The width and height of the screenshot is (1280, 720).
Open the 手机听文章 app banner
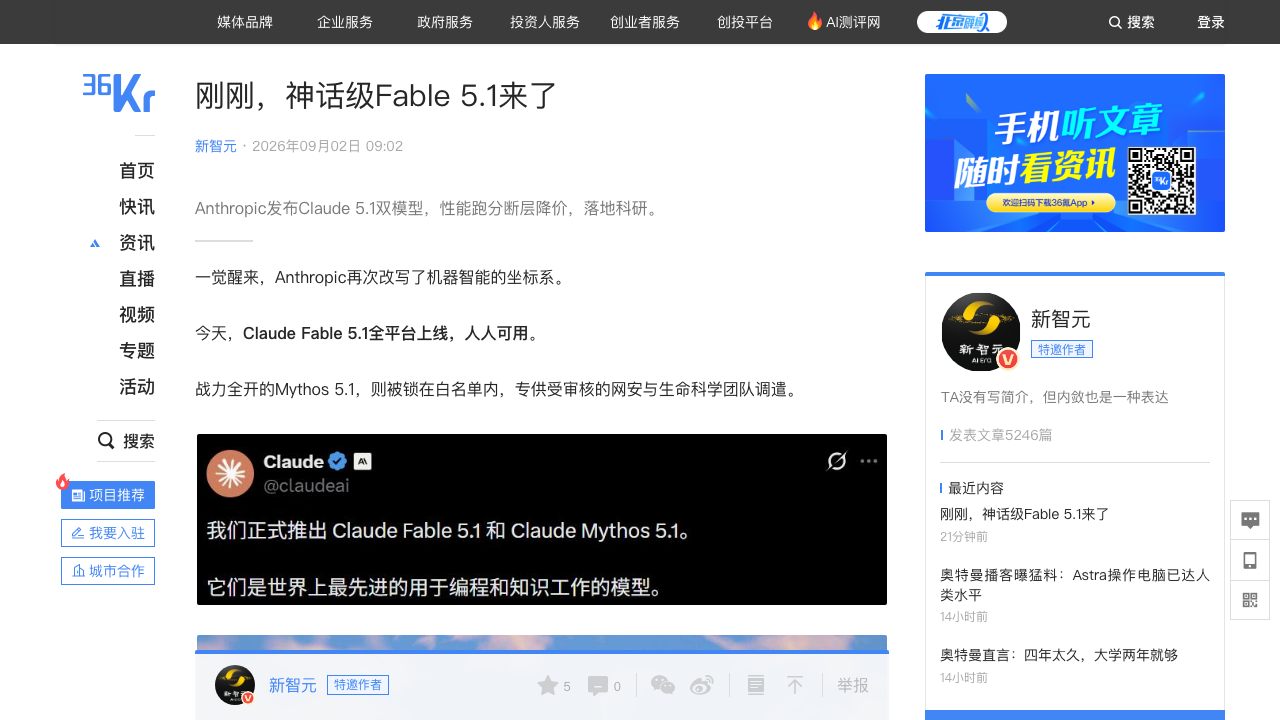(1075, 153)
